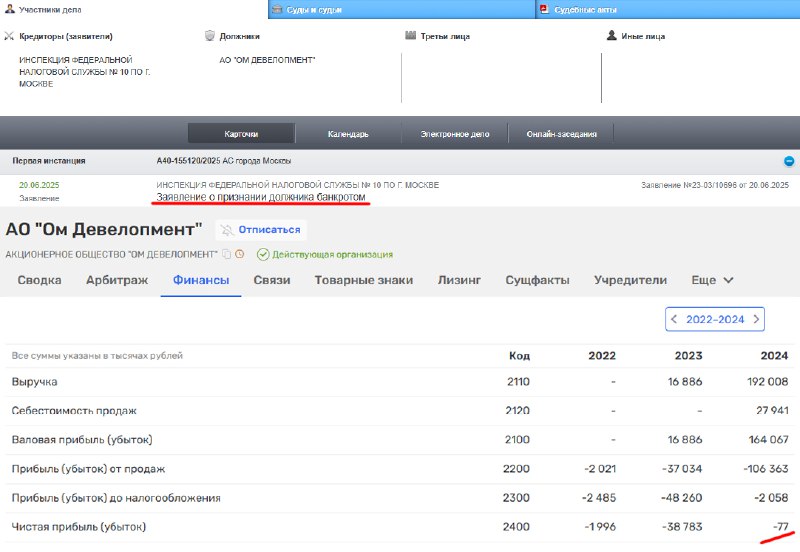Click the Судебные акты document icon
800x552 pixels.
click(x=544, y=9)
